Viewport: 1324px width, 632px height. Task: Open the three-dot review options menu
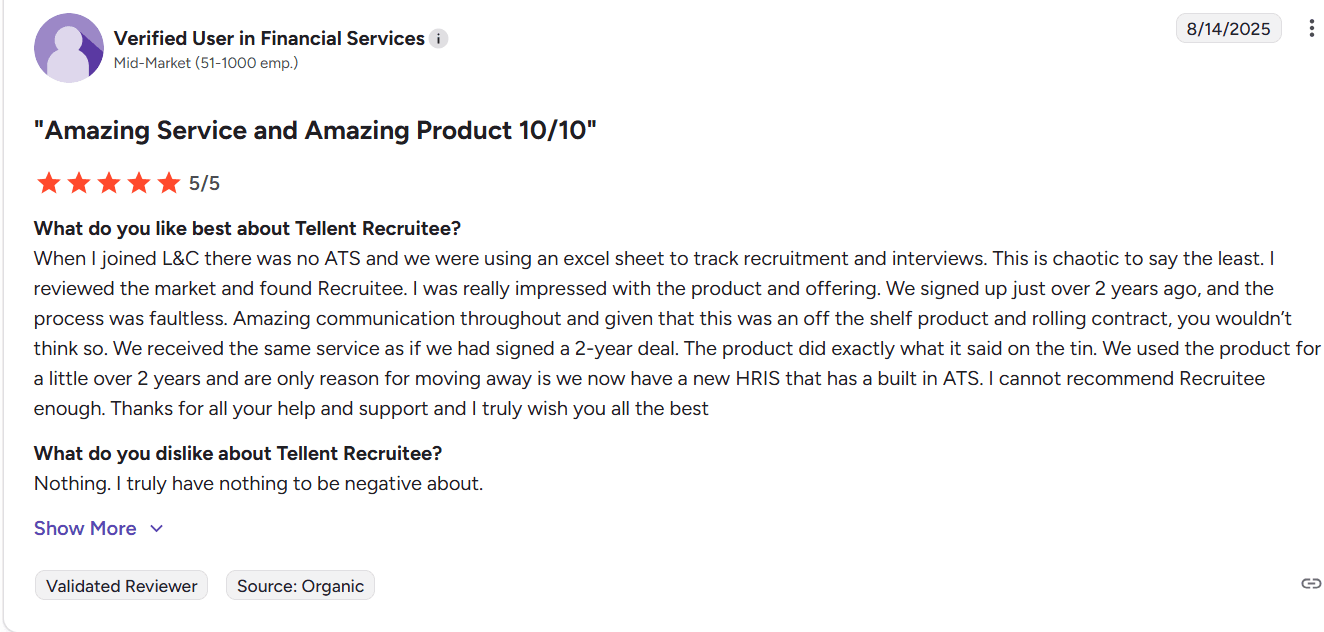[1311, 29]
